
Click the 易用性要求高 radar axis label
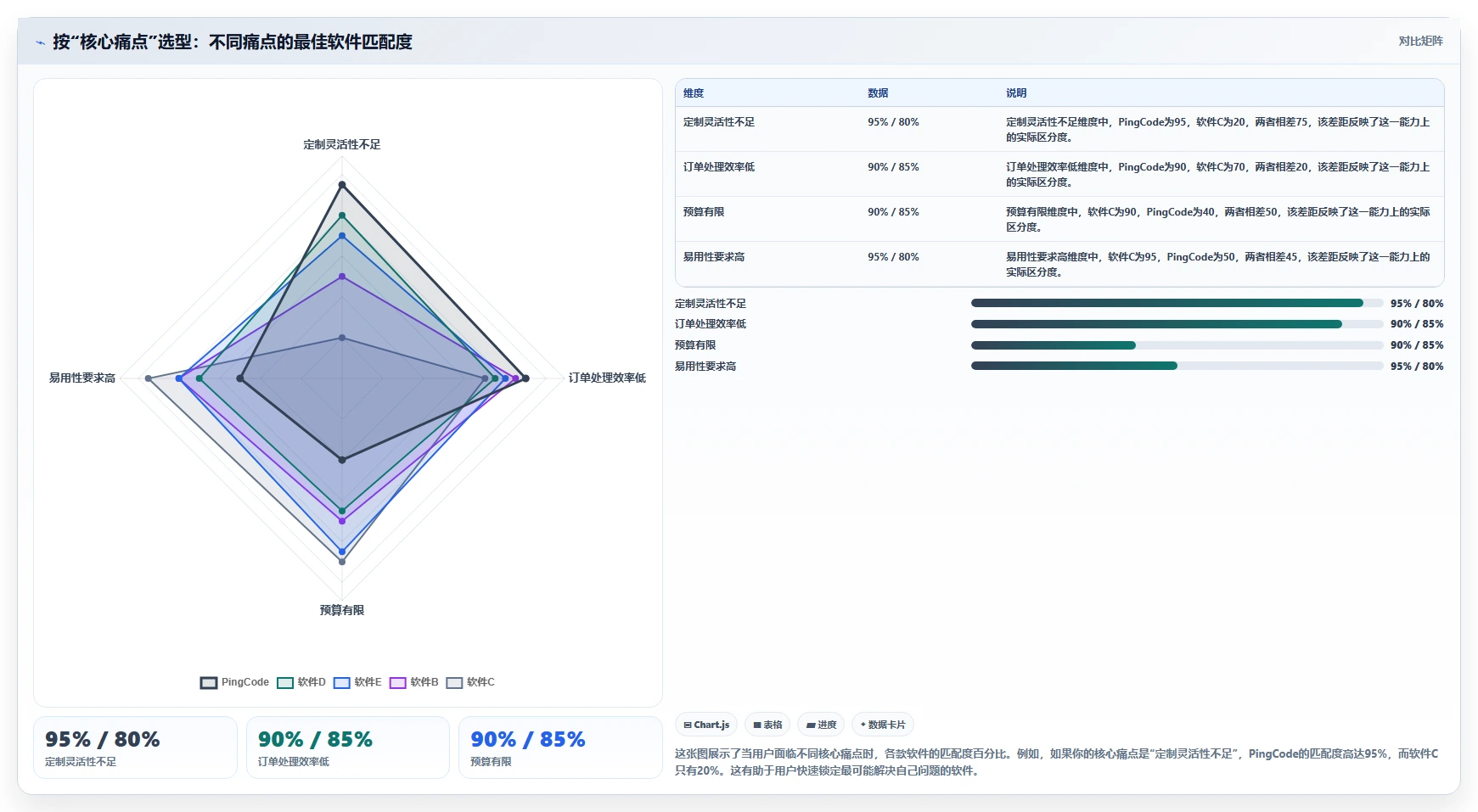(x=82, y=378)
